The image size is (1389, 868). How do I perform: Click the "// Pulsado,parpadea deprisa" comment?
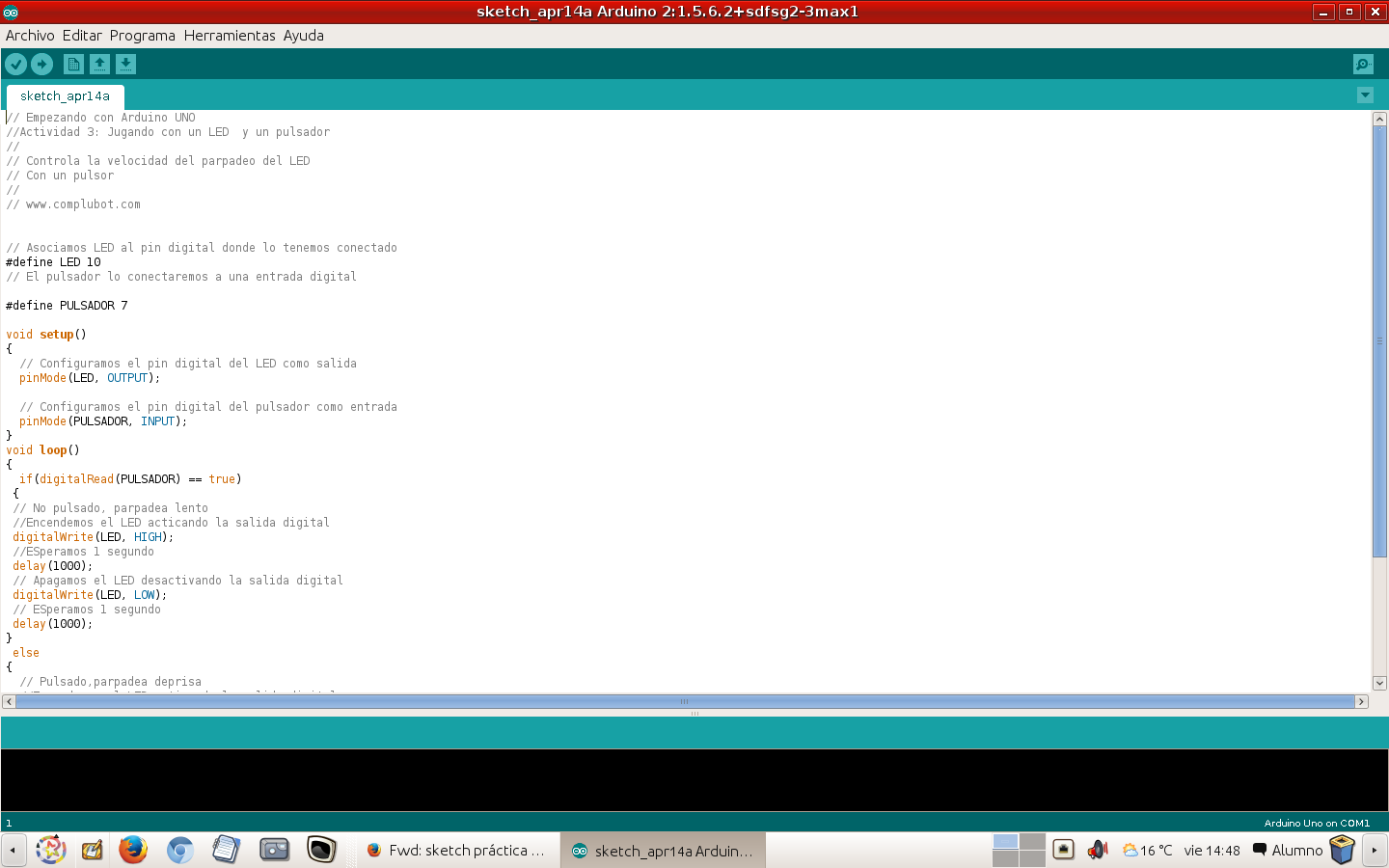click(111, 682)
